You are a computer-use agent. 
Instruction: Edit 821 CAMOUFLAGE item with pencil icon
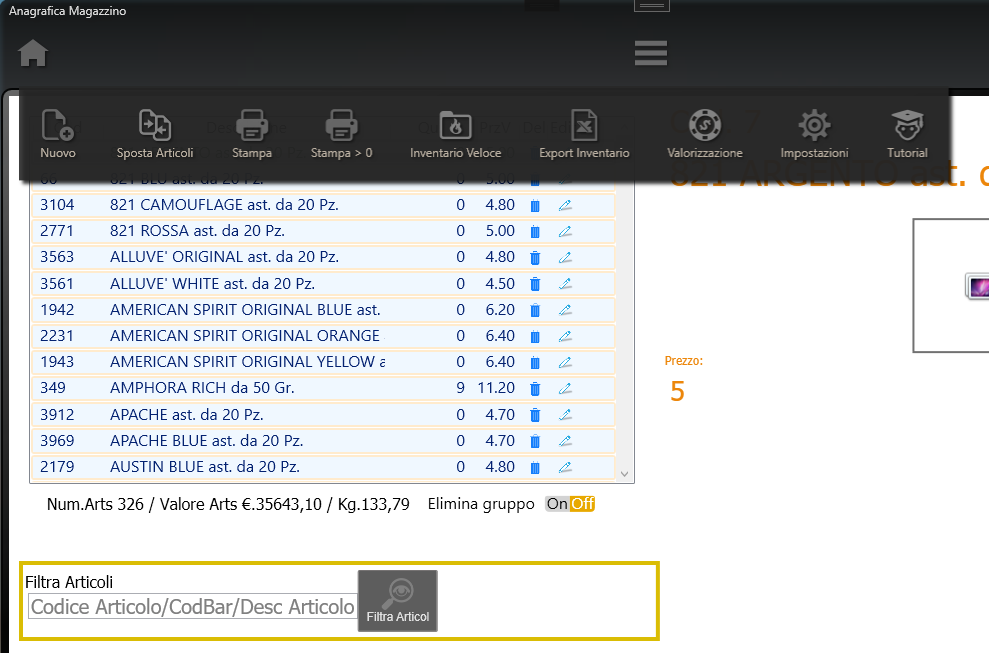pos(565,206)
